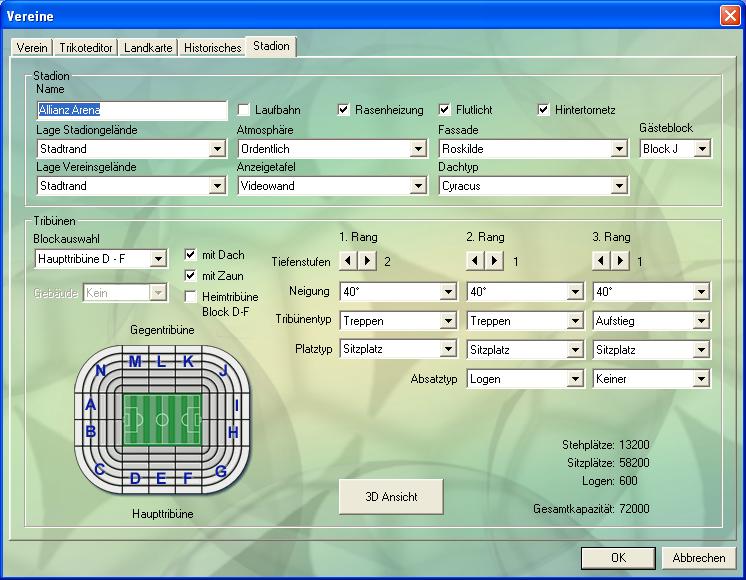Toggle the Rasenheizung checkbox
The height and width of the screenshot is (580, 746).
[344, 110]
